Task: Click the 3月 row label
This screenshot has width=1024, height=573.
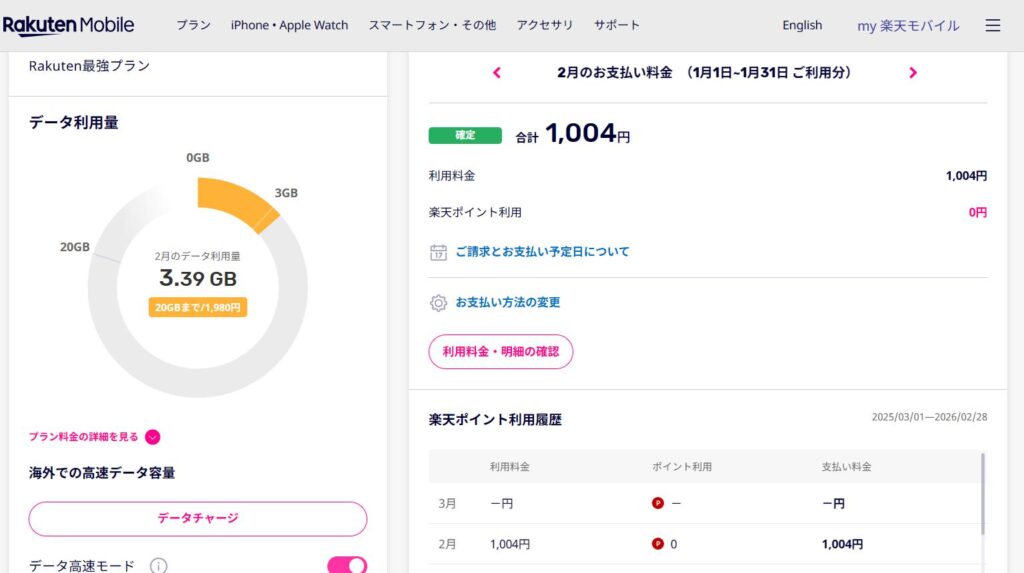Action: (447, 504)
